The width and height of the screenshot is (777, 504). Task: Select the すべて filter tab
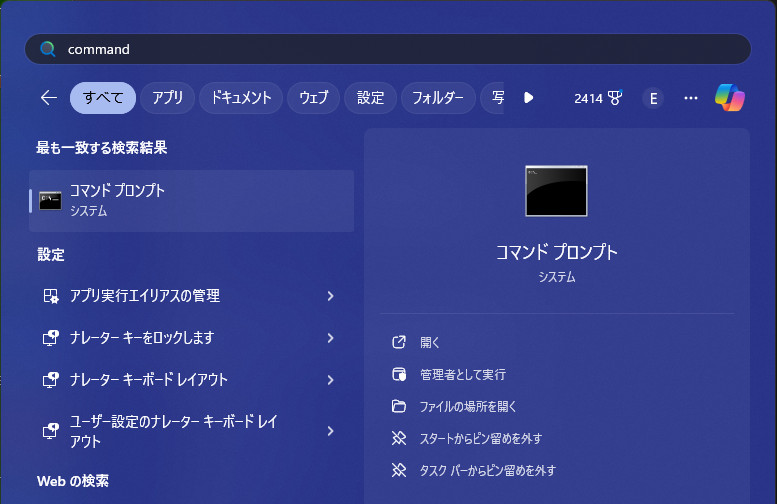click(103, 98)
